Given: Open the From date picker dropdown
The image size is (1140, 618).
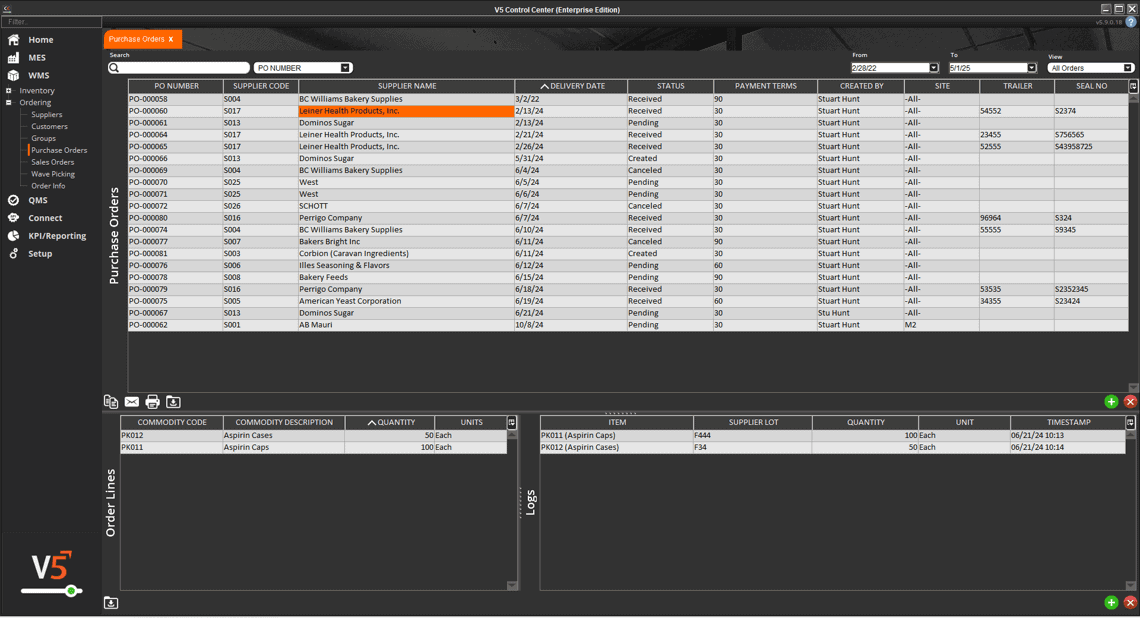Looking at the screenshot, I should pos(934,68).
